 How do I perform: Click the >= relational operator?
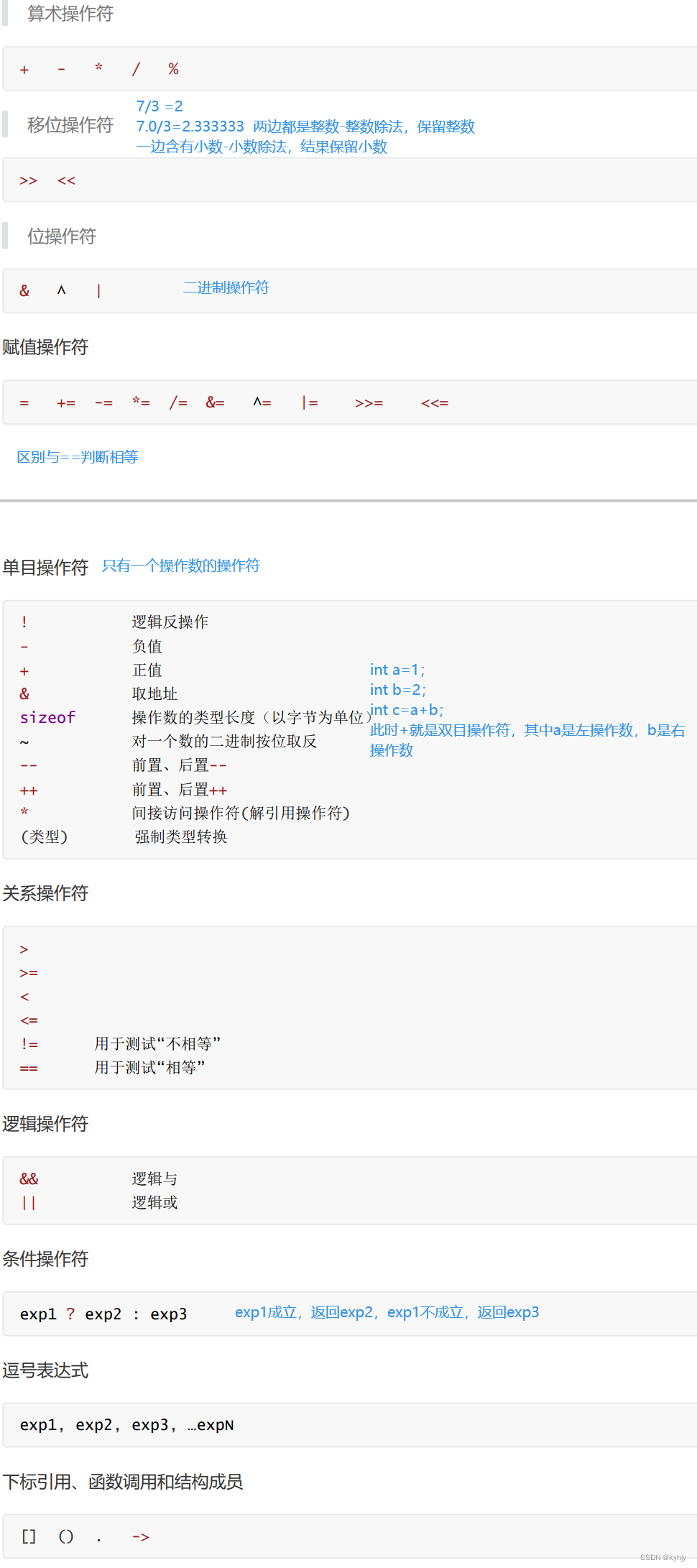[29, 973]
